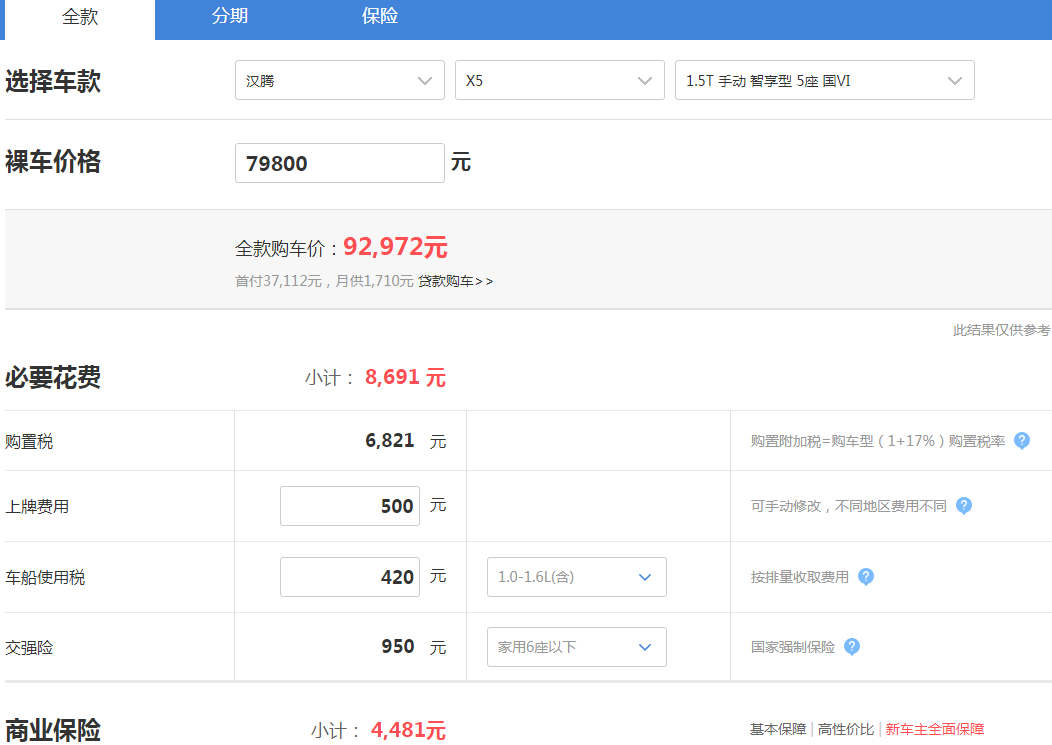Switch to the 保险 tab
Image resolution: width=1052 pixels, height=745 pixels.
point(380,16)
